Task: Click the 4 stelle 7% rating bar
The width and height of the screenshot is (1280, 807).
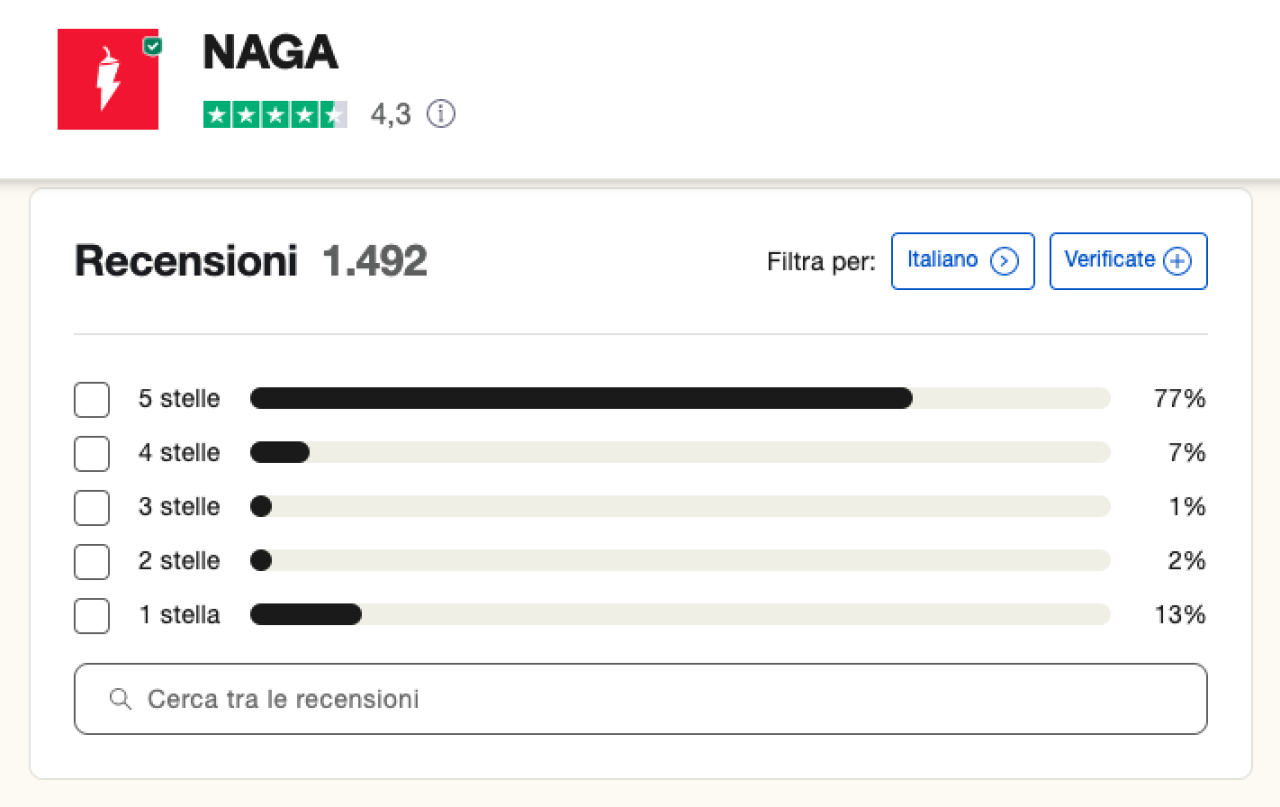Action: pos(680,453)
